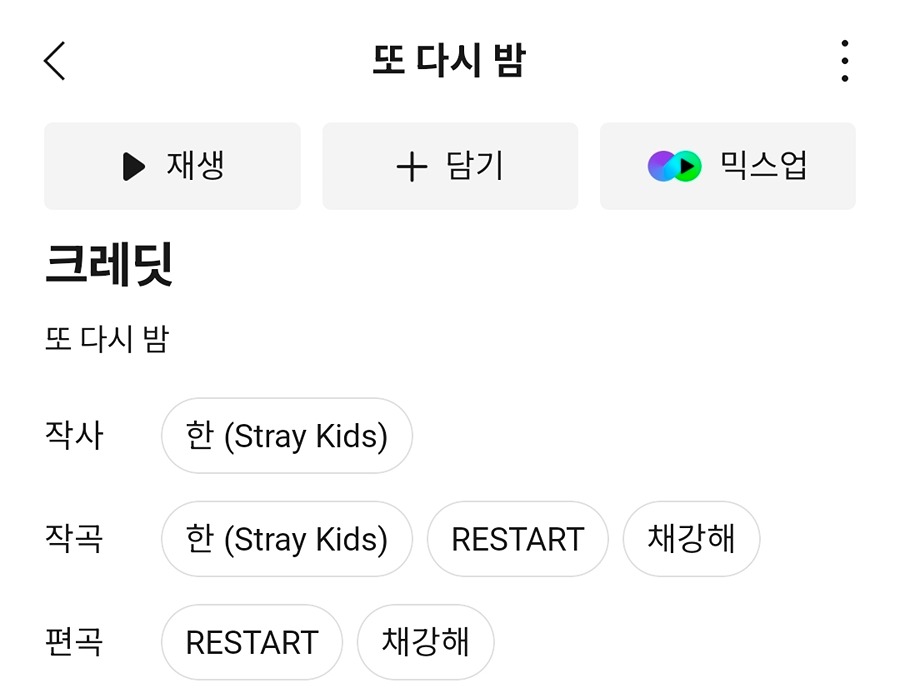Add song using the 담기 button
The width and height of the screenshot is (900, 693).
[x=450, y=166]
